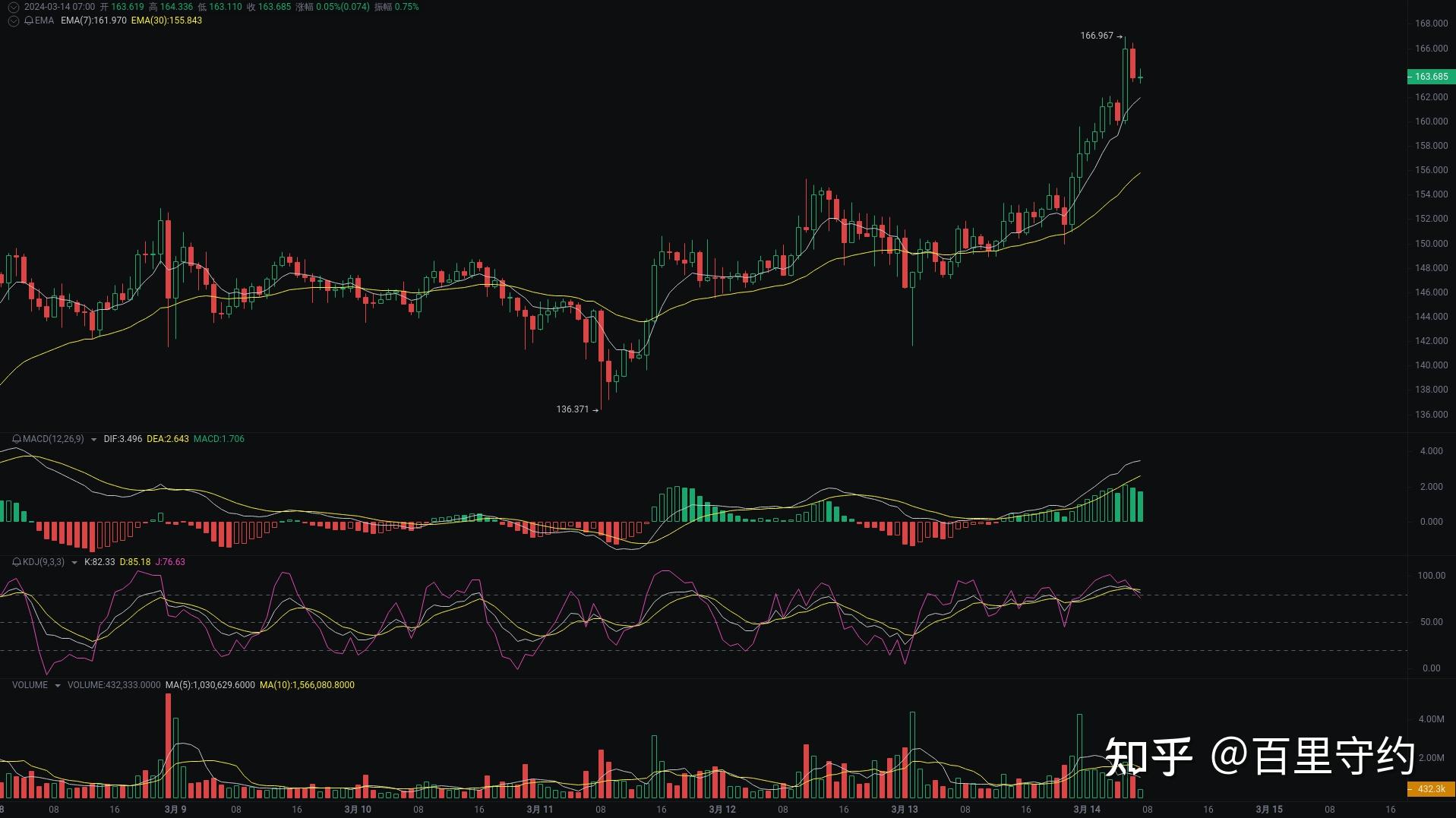Click the KDJ(9,3,3) indicator label
The image size is (1456, 818).
pos(43,562)
